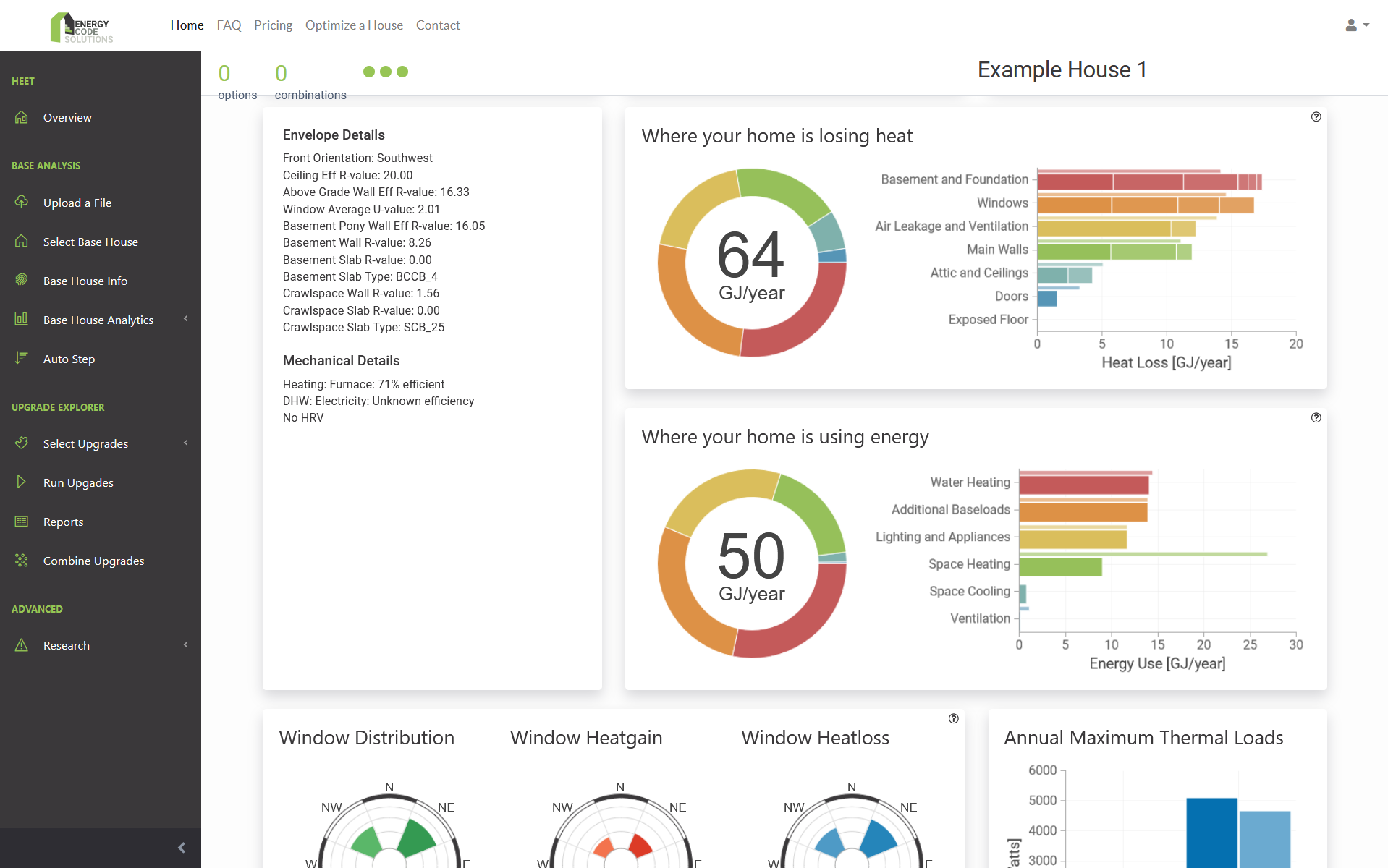Expand the Base House Analytics submenu
The width and height of the screenshot is (1388, 868).
point(187,319)
